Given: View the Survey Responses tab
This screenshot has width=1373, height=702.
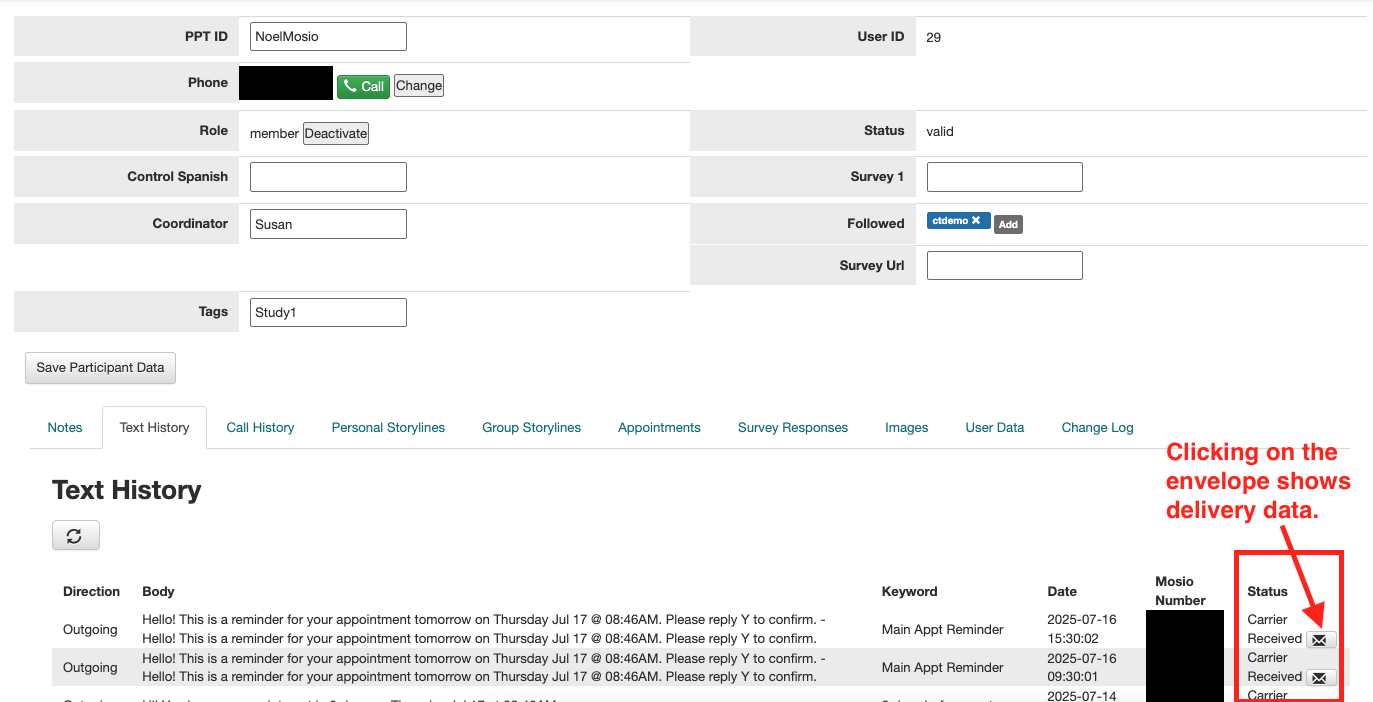Looking at the screenshot, I should pos(792,427).
